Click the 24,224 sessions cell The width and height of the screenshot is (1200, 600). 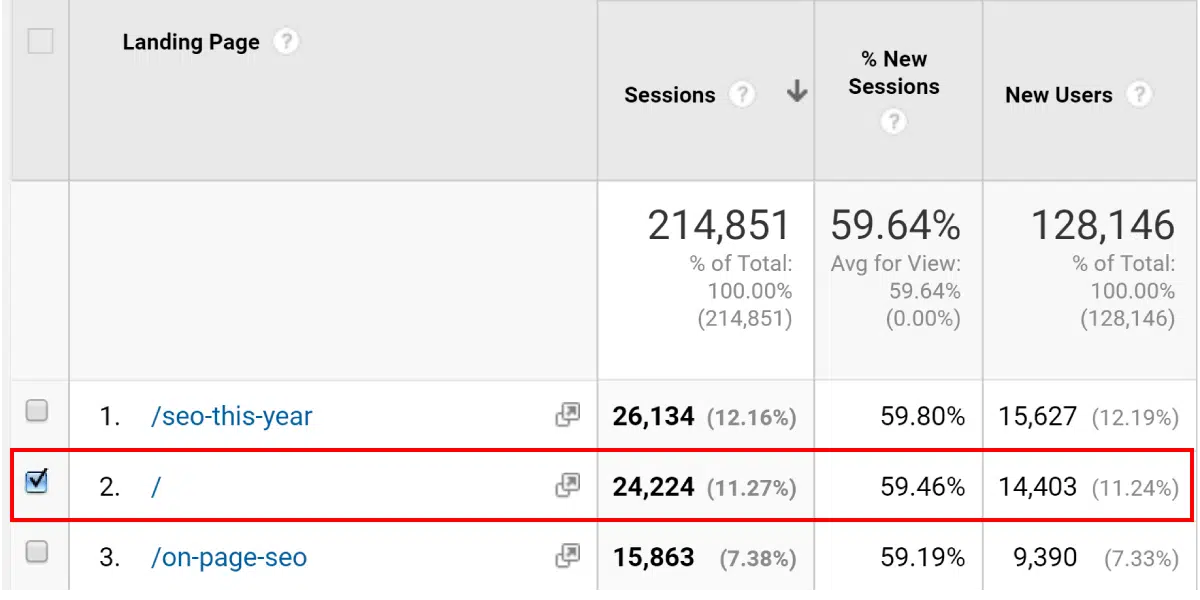pos(653,487)
